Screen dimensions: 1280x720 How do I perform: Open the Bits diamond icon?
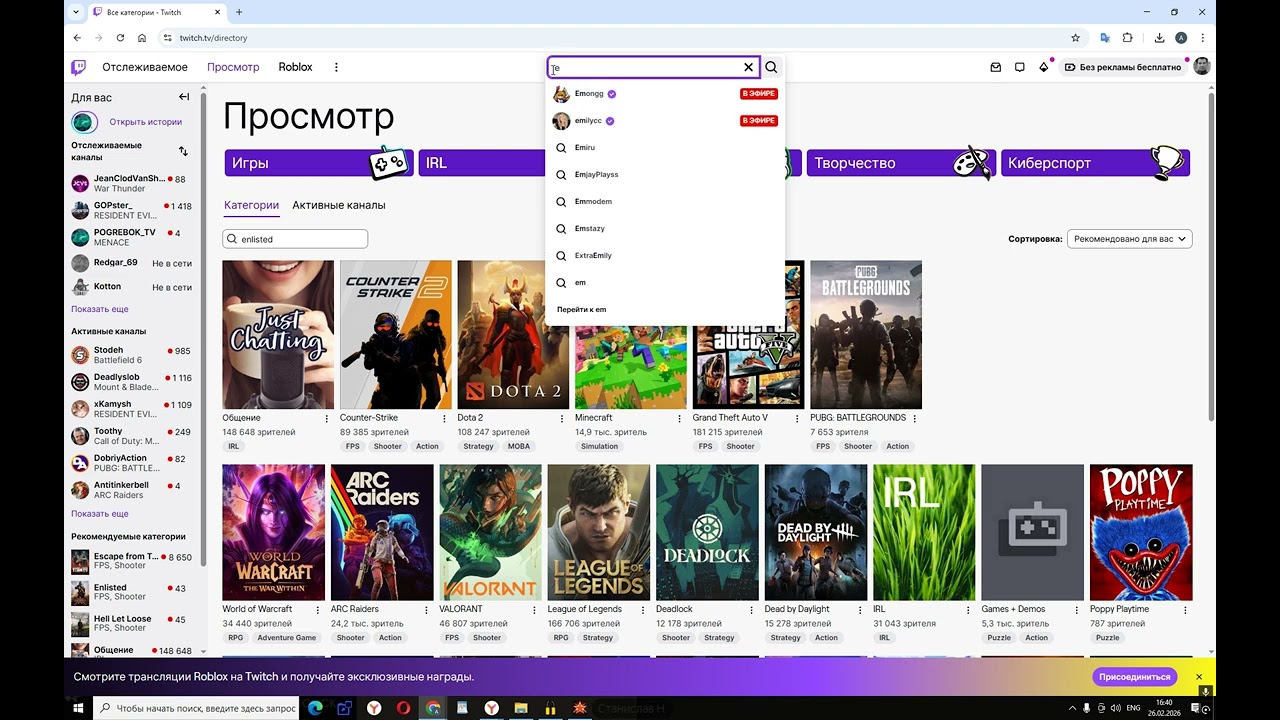[1044, 67]
